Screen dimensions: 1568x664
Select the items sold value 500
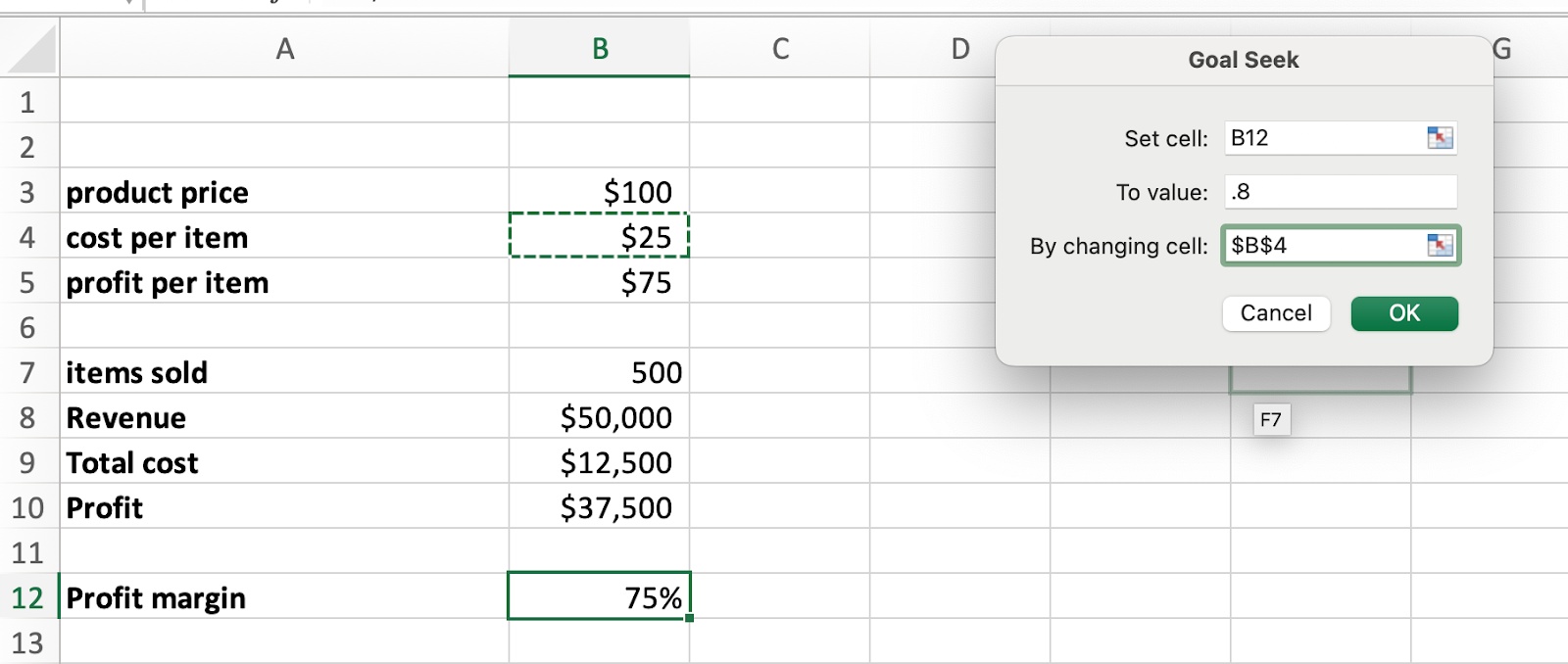[x=599, y=372]
